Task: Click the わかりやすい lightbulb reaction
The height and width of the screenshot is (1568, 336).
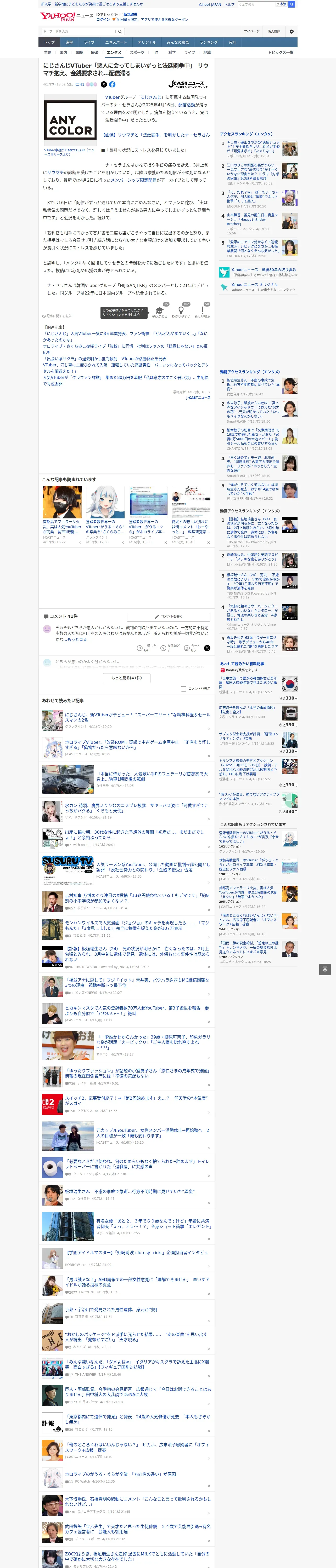Action: coord(181,310)
